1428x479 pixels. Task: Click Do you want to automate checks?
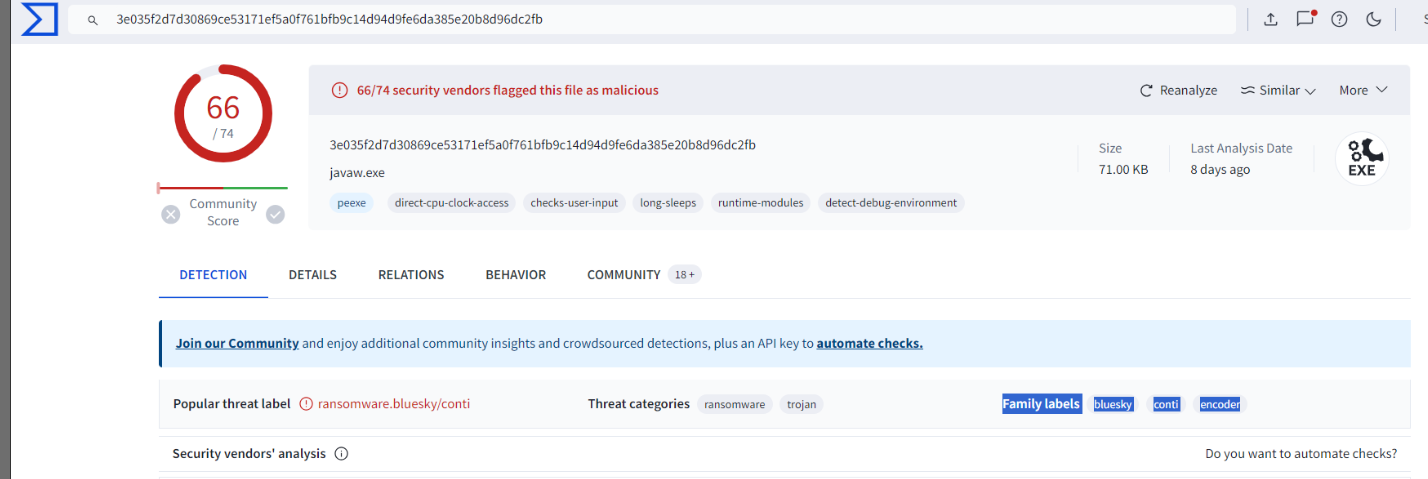pos(1301,454)
